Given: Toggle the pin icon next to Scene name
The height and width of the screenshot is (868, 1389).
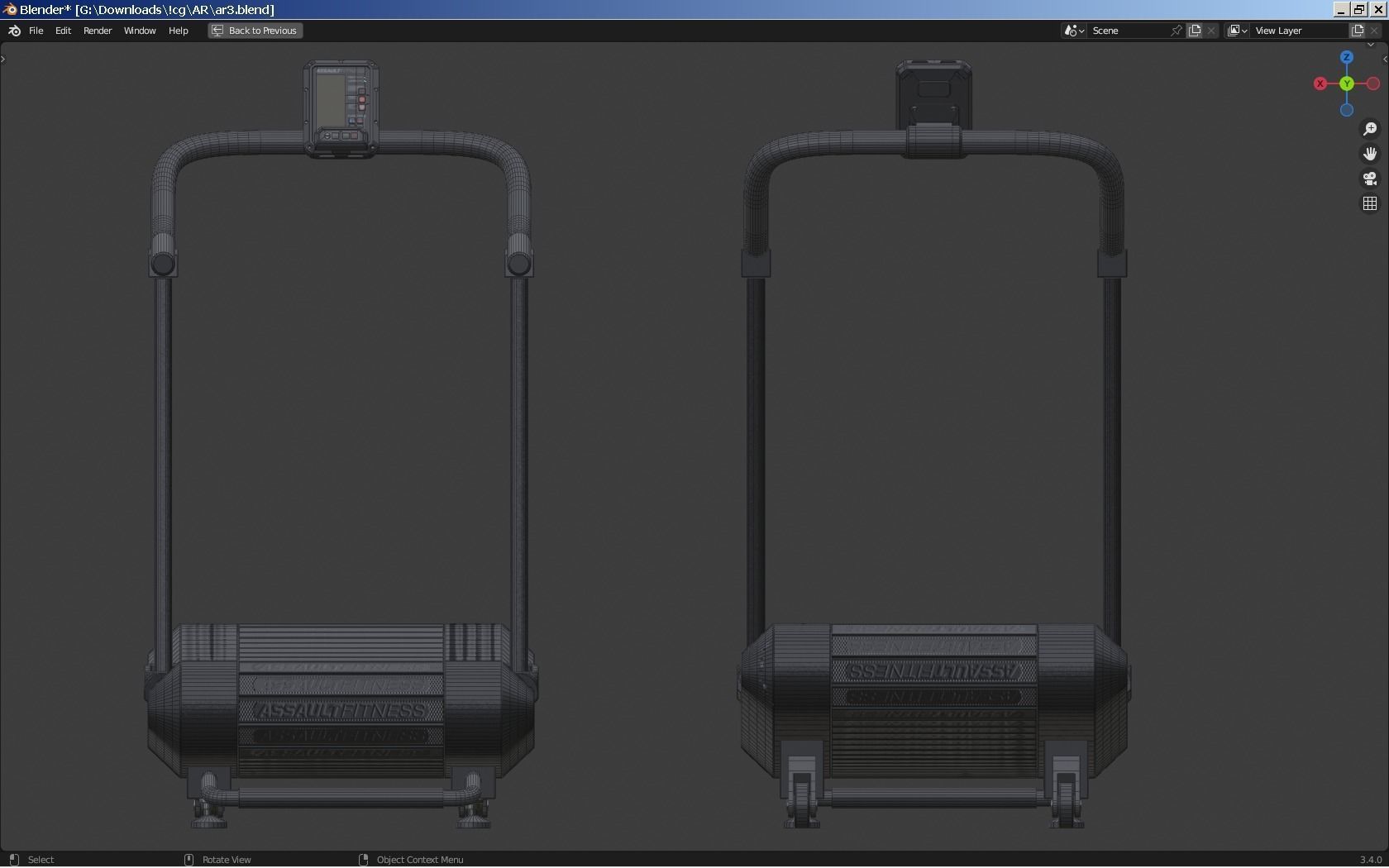Looking at the screenshot, I should pos(1176,31).
